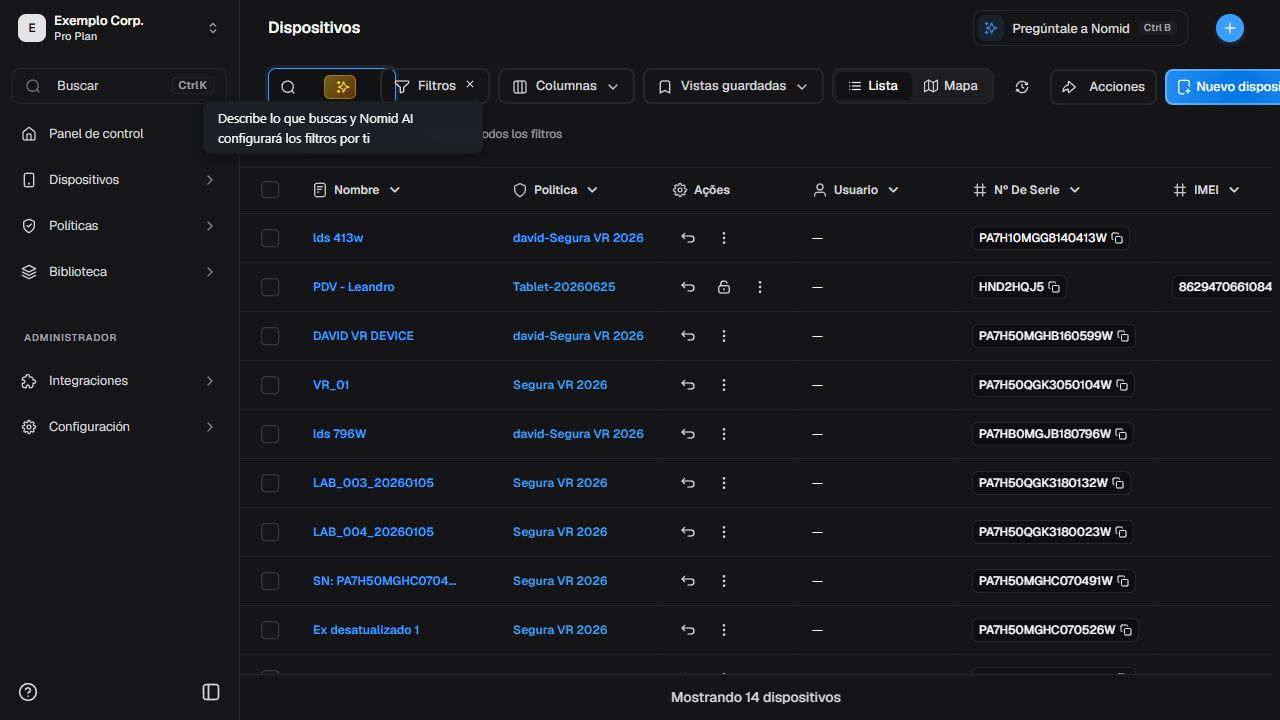This screenshot has width=1280, height=720.
Task: Copy serial number PA7H50QGK3050104W
Action: pyautogui.click(x=1122, y=385)
